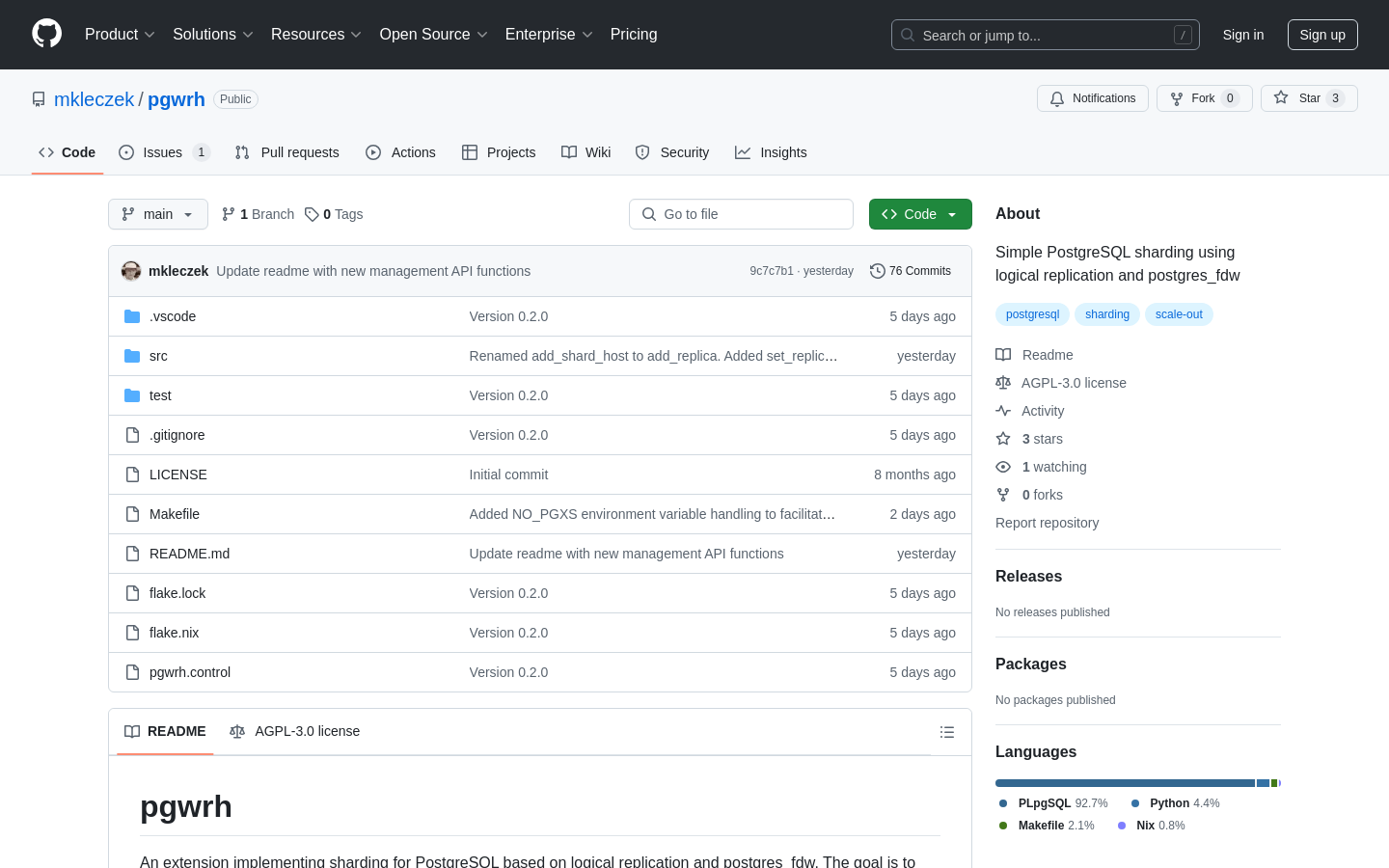
Task: Click the fork icon beside 0 forks
Action: click(1003, 495)
